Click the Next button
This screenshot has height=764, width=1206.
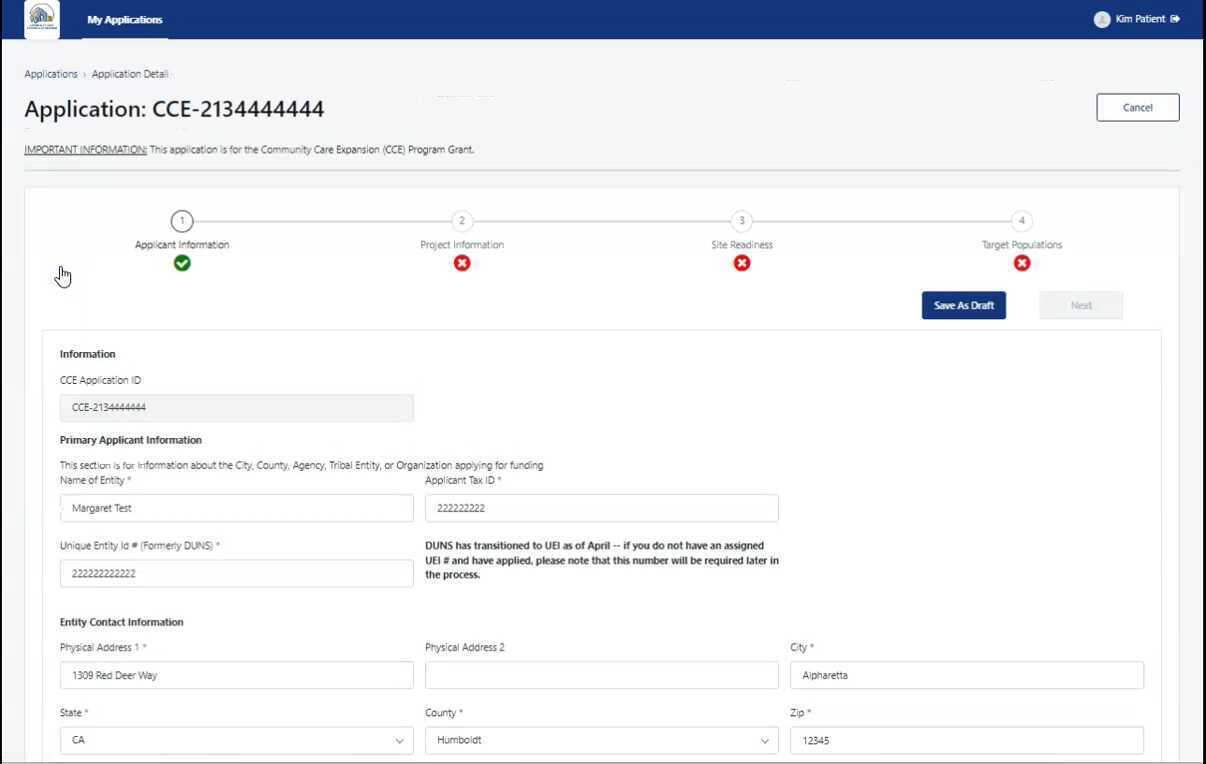[x=1080, y=305]
